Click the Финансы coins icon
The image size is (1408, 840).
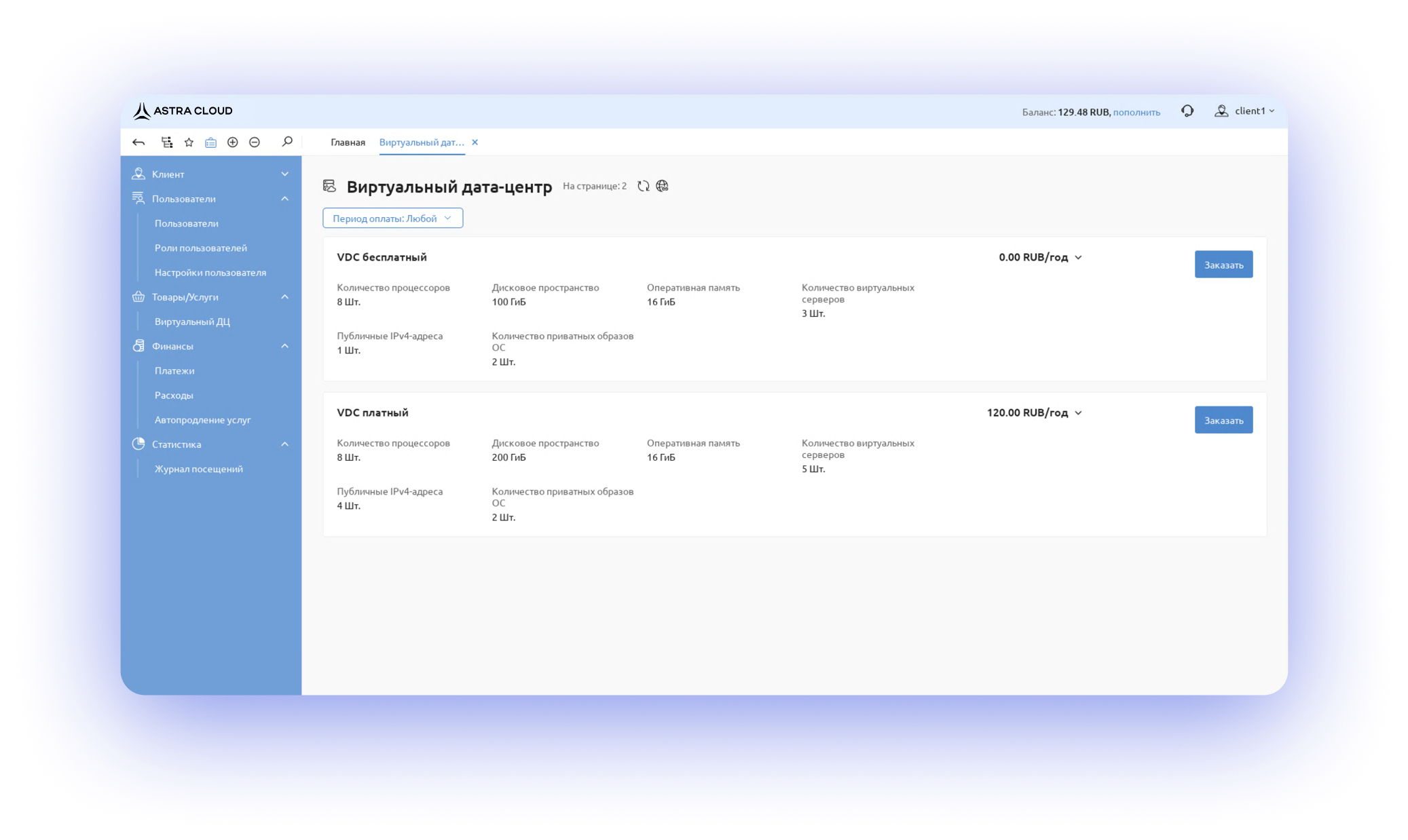pyautogui.click(x=138, y=346)
